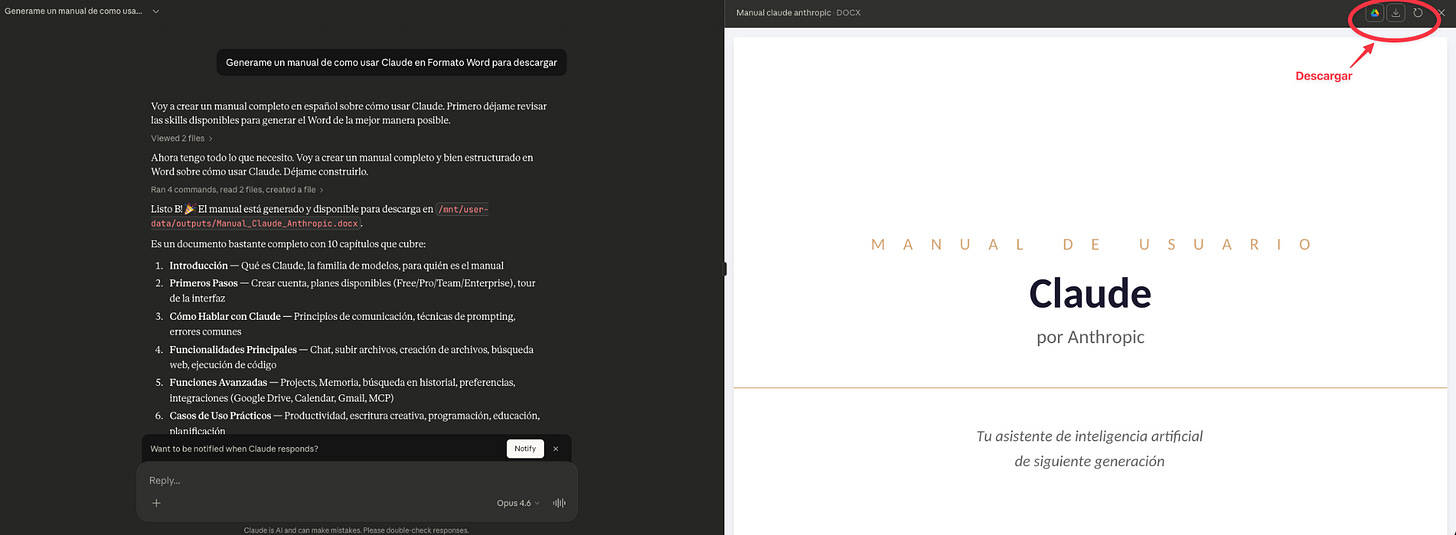This screenshot has width=1456, height=535.
Task: Save the document to Google Drive
Action: coord(1375,13)
